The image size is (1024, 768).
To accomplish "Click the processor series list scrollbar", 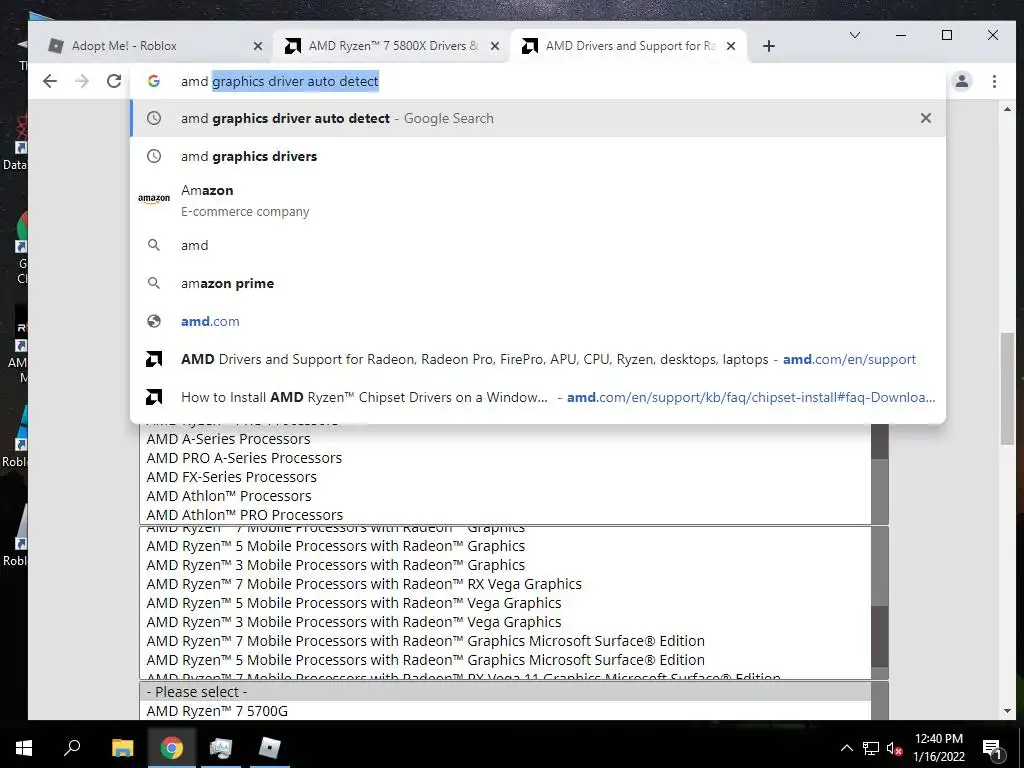I will coord(880,473).
